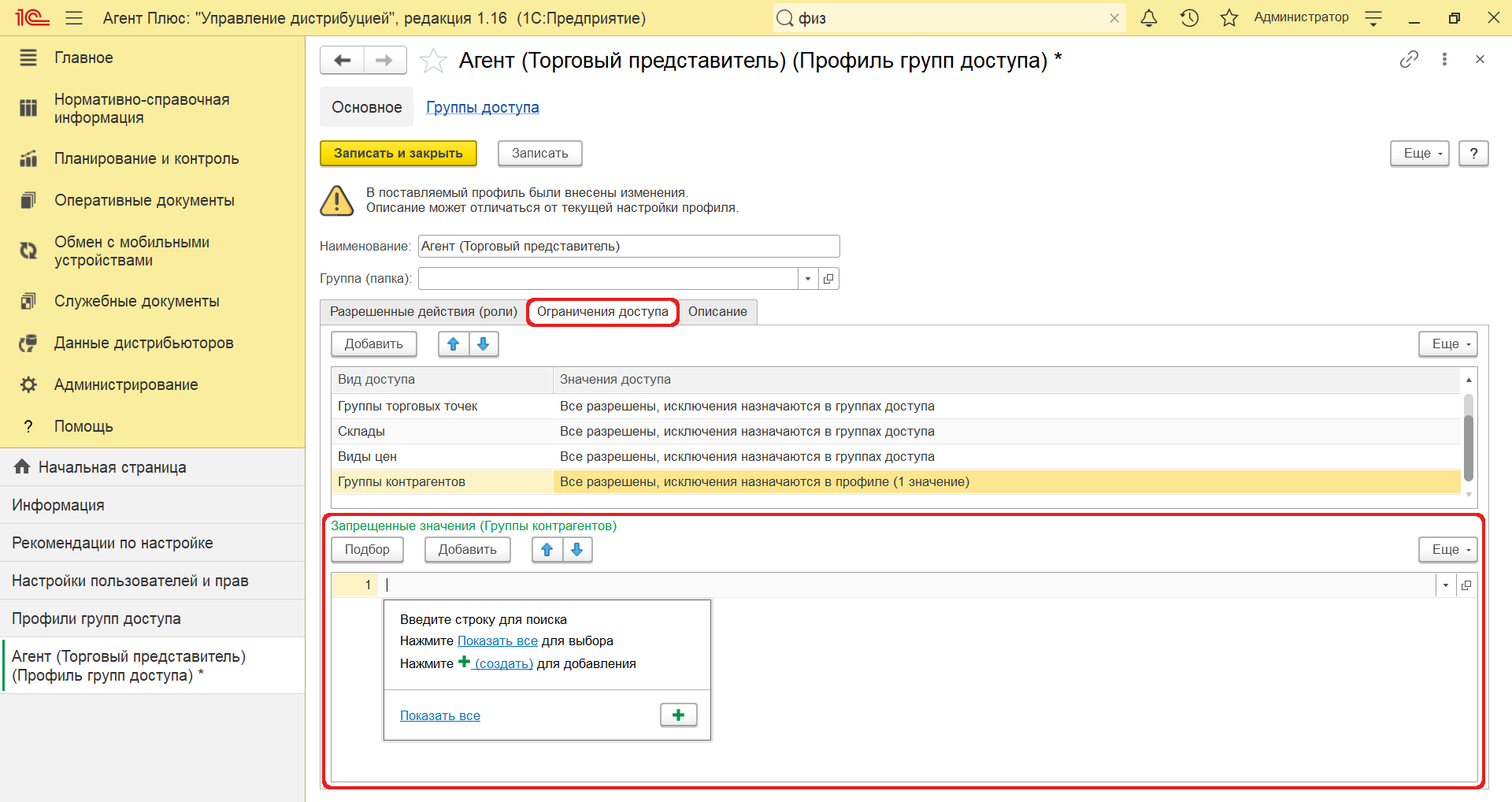This screenshot has height=802, width=1512.
Task: Open the Группа (папка) item button
Action: point(828,278)
